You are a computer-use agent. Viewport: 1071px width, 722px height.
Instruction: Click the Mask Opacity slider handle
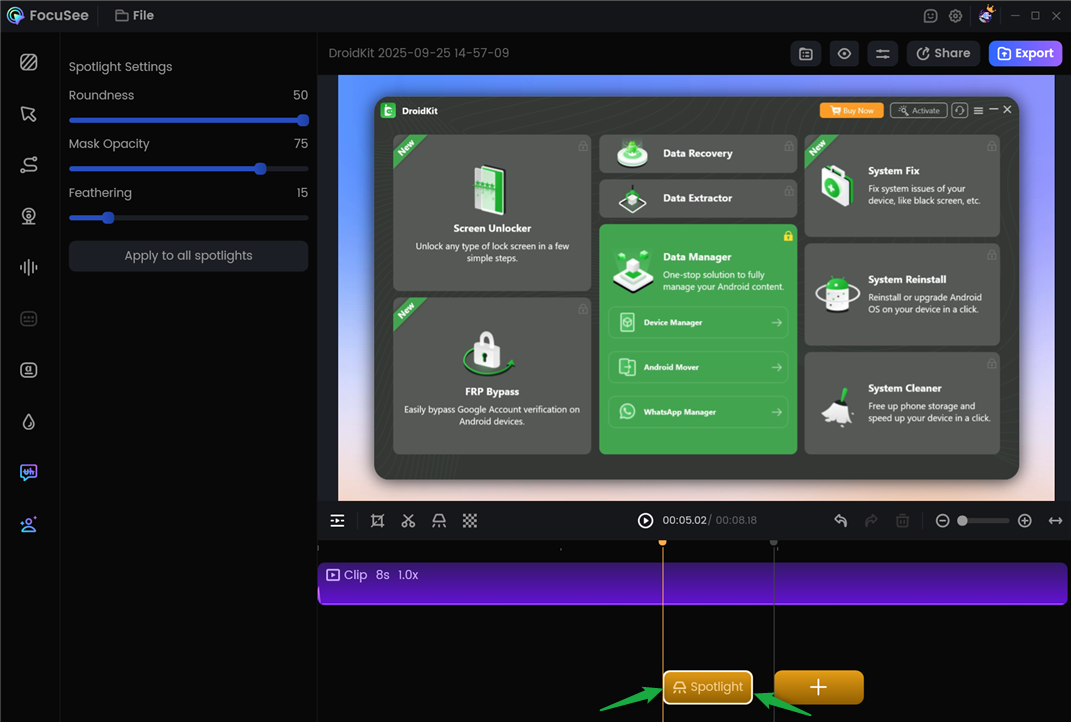point(261,169)
